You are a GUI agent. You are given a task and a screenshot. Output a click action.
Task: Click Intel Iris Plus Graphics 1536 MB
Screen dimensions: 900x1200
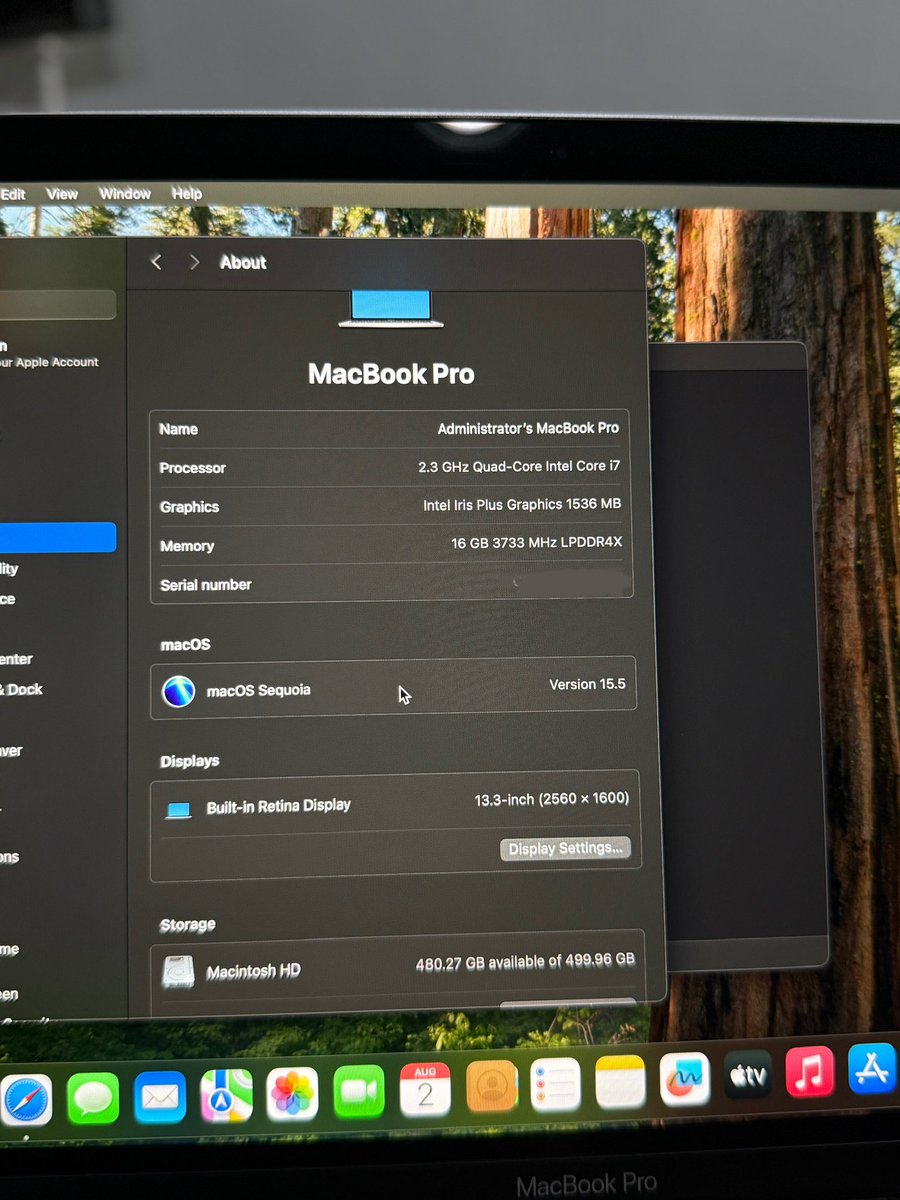[522, 505]
